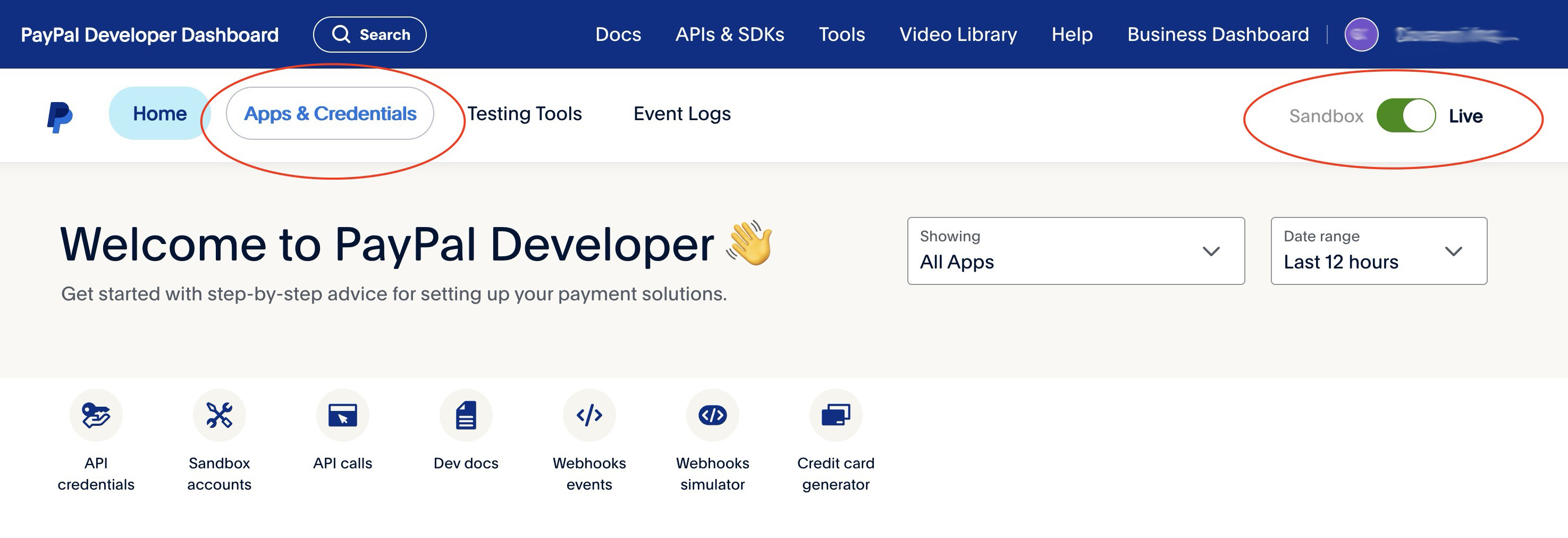Open the Sandbox accounts tools icon
Screen dimensions: 1568x538
click(x=219, y=415)
